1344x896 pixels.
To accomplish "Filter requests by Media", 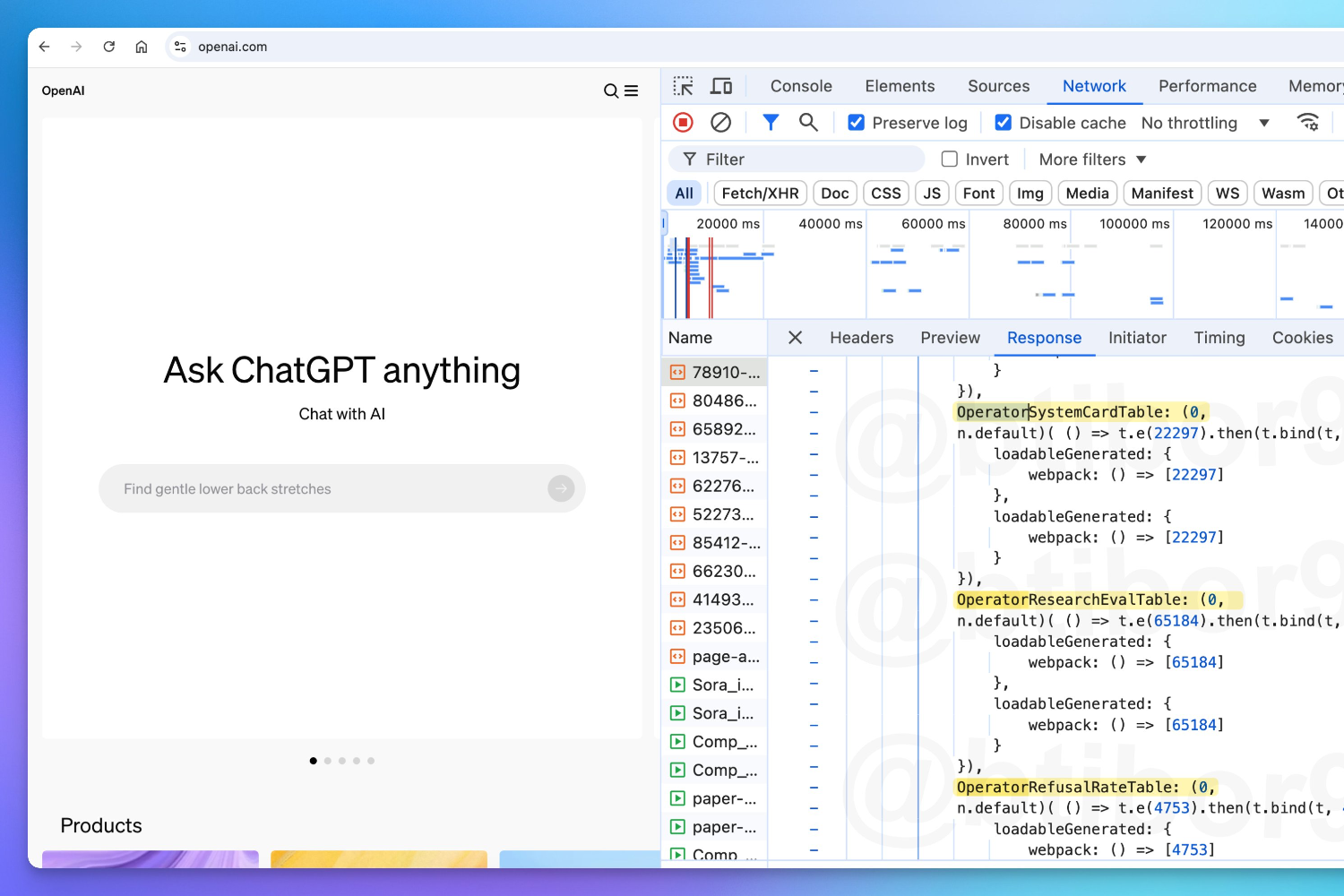I will tap(1087, 194).
